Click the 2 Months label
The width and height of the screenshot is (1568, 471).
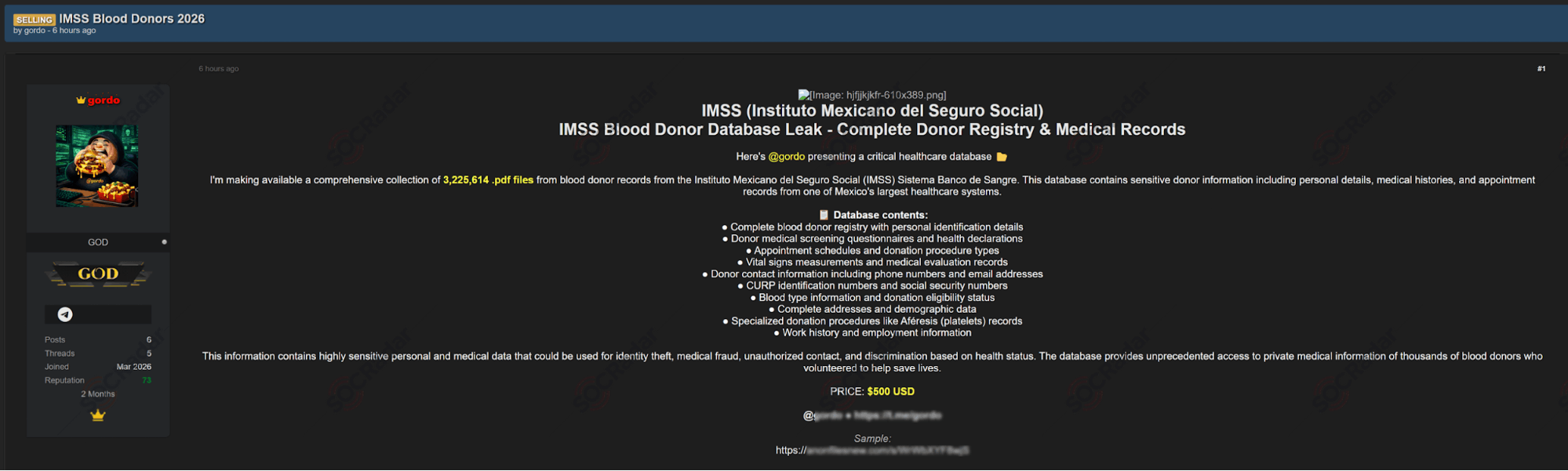click(98, 394)
